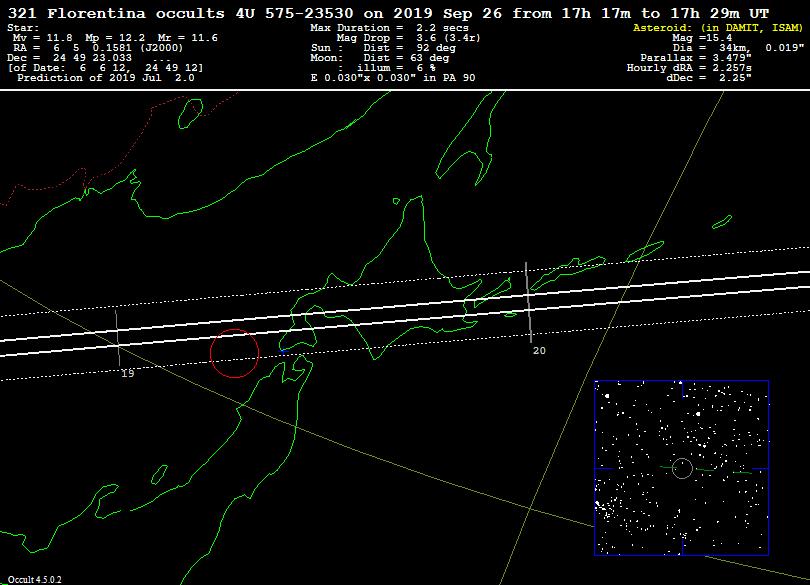Screen dimensions: 810x585
Task: Open the star chart inset thumbnail
Action: (681, 468)
